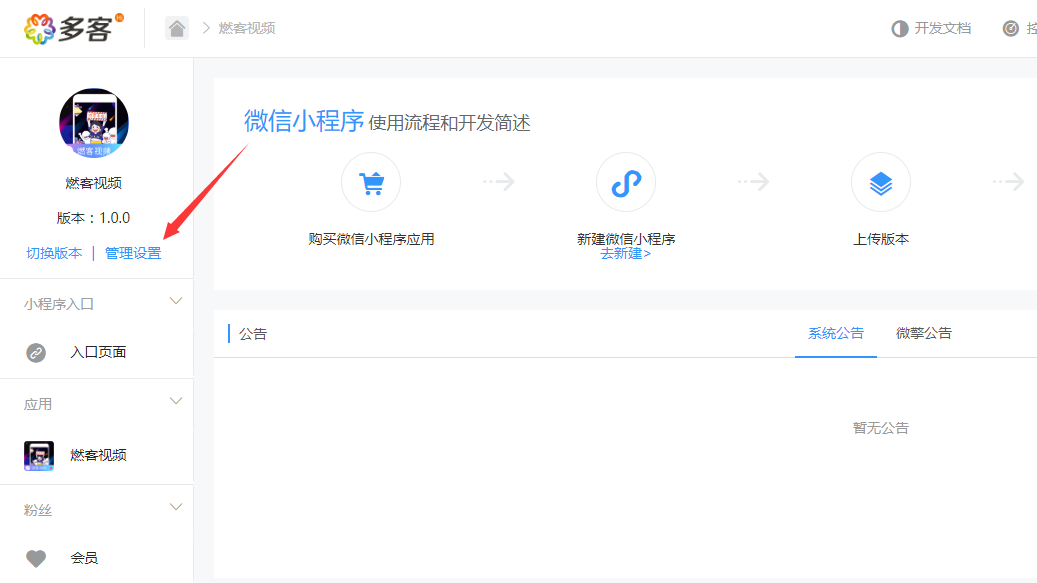Click 暂无公告 text
Viewport: 1037px width, 583px height.
(x=881, y=428)
